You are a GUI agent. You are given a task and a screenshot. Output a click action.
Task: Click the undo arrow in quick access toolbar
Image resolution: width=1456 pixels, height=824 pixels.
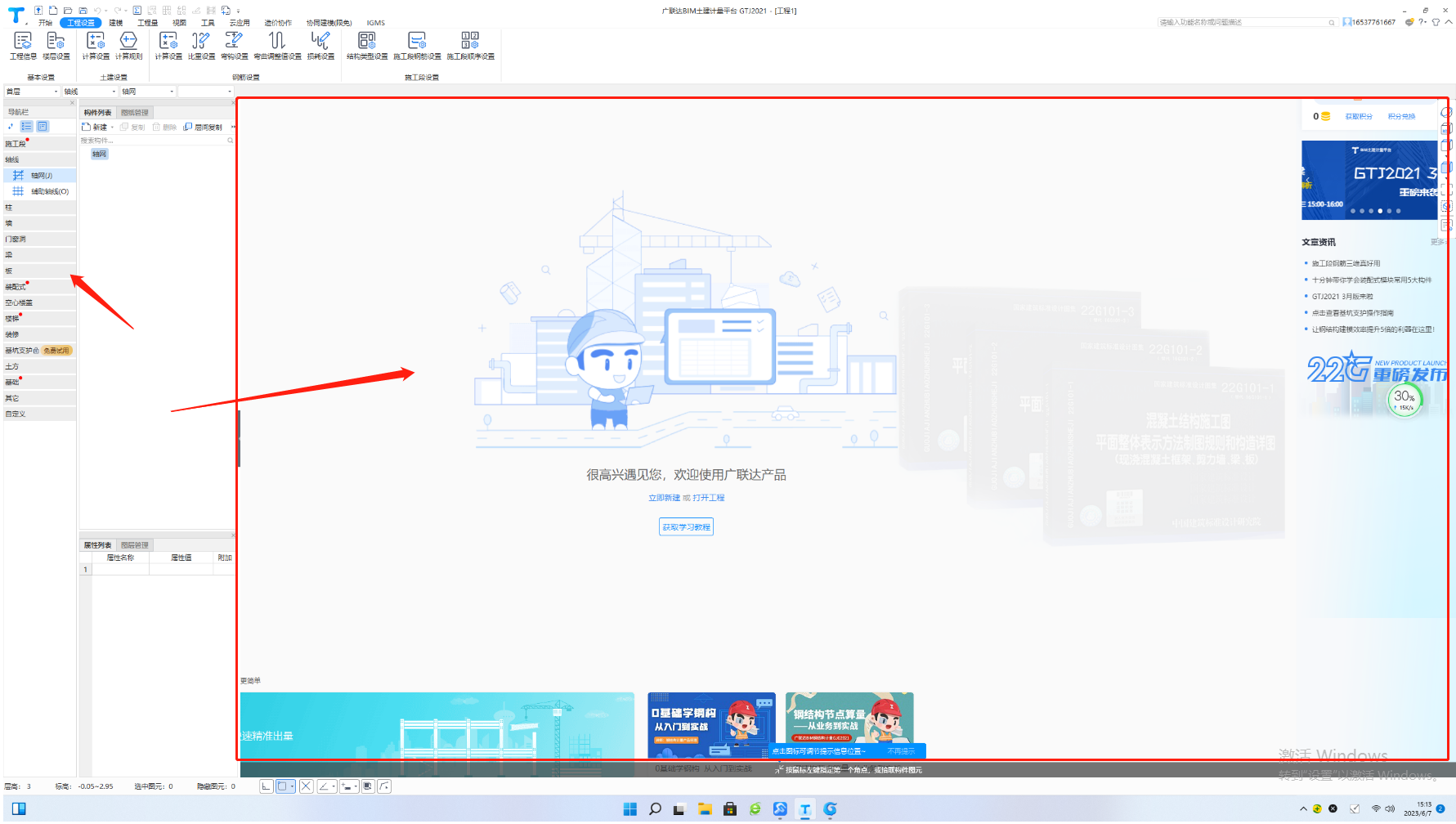click(x=97, y=11)
